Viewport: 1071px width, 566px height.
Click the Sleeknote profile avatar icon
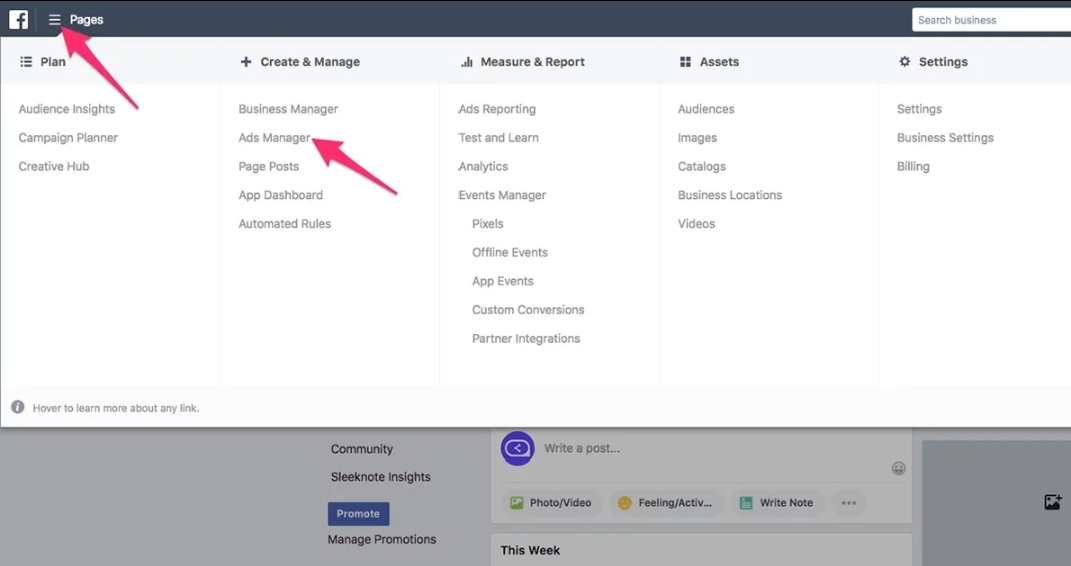point(518,449)
